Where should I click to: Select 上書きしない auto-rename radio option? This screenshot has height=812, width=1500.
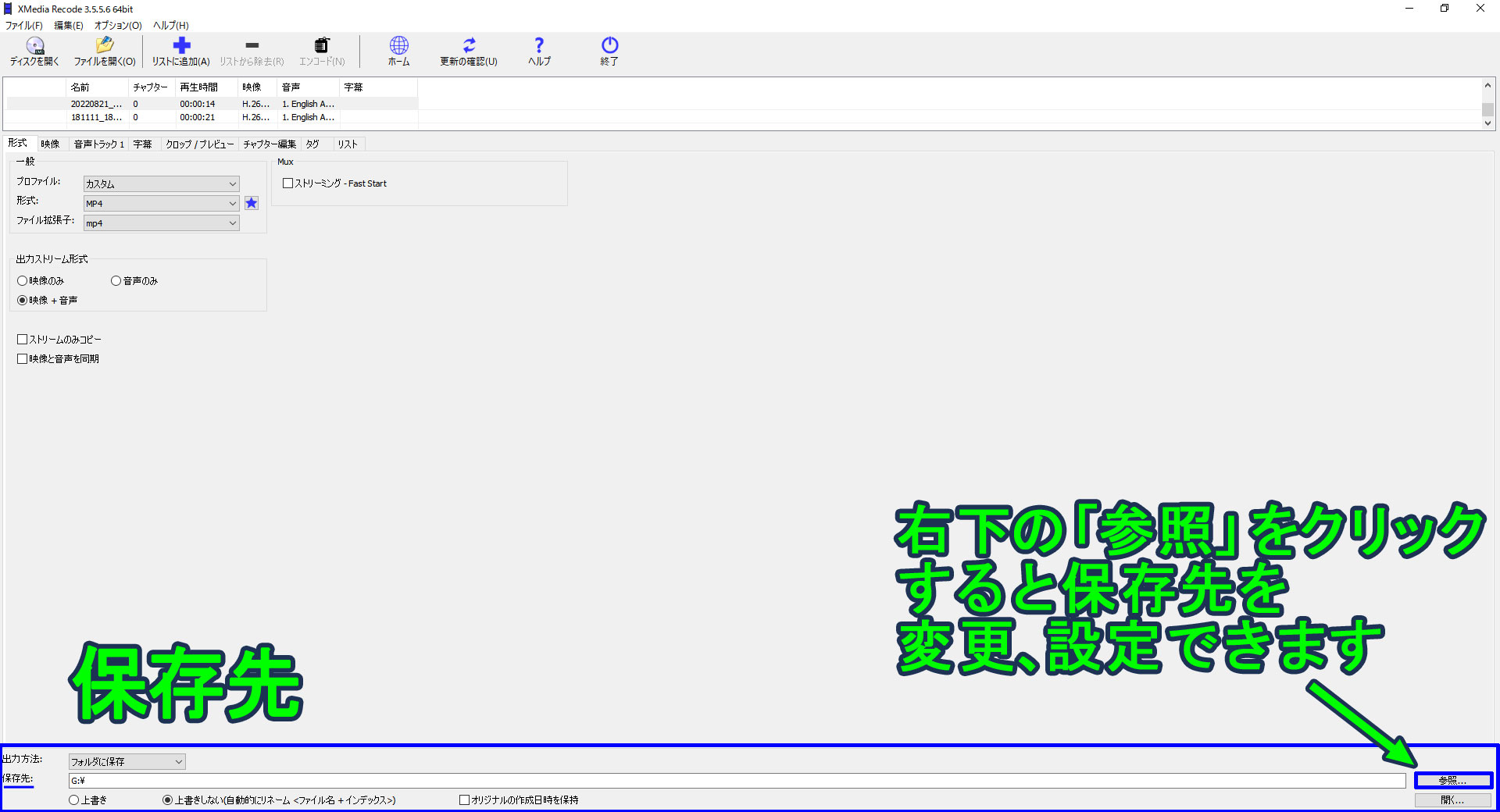click(x=279, y=800)
